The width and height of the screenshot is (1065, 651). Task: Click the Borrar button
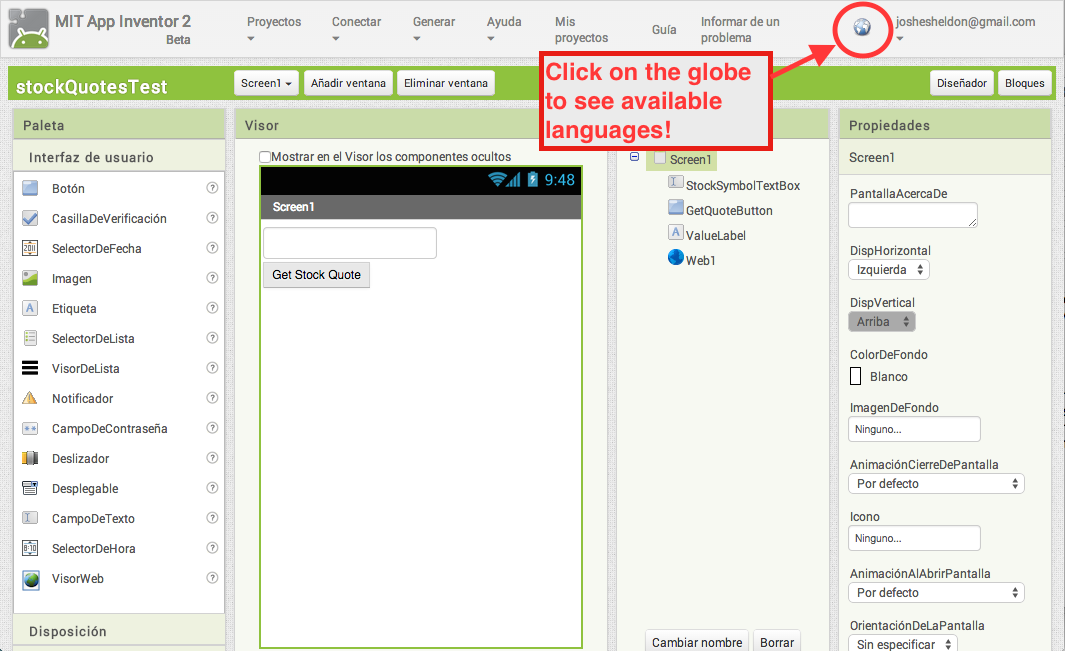(777, 642)
